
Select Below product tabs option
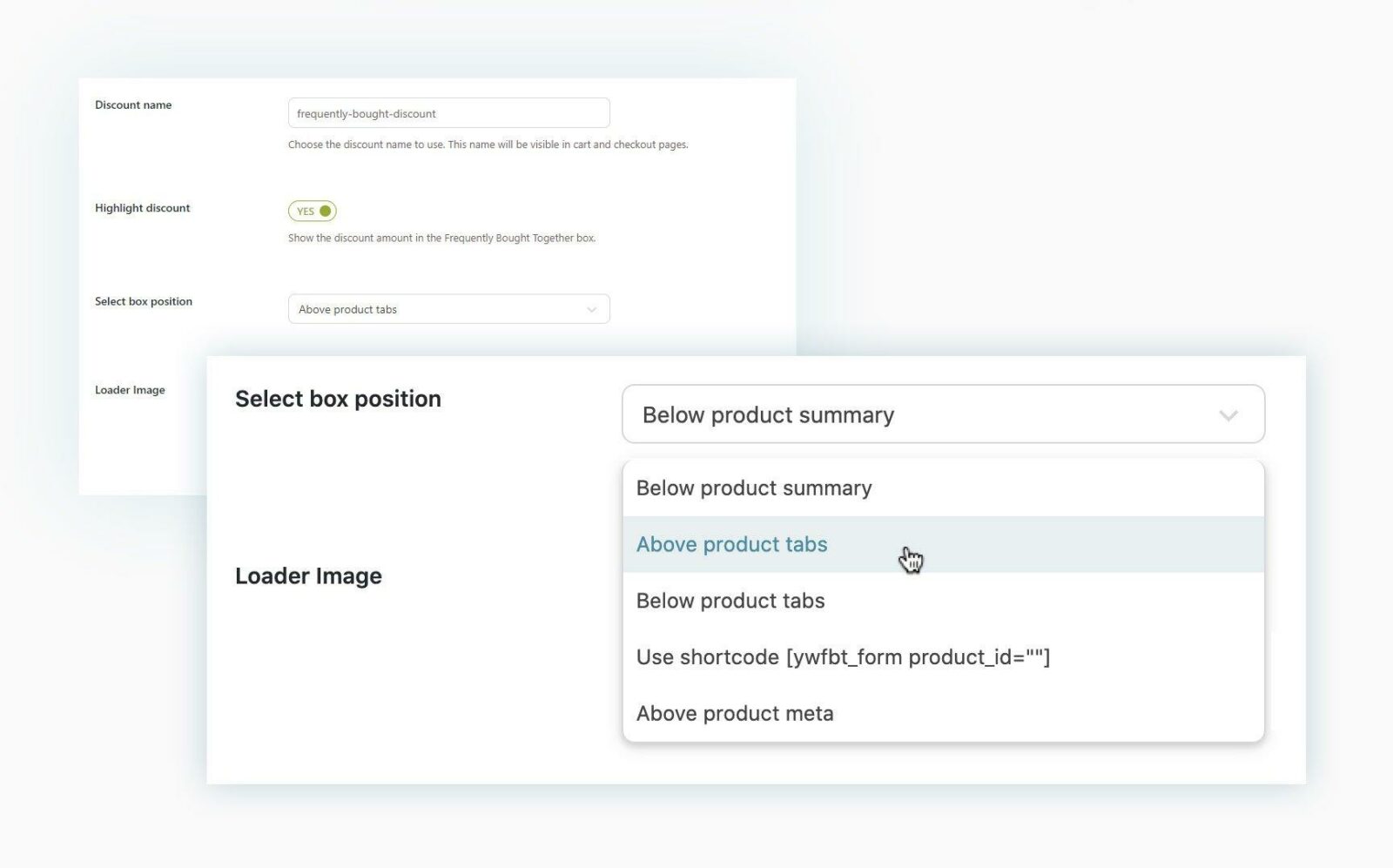pyautogui.click(x=943, y=601)
